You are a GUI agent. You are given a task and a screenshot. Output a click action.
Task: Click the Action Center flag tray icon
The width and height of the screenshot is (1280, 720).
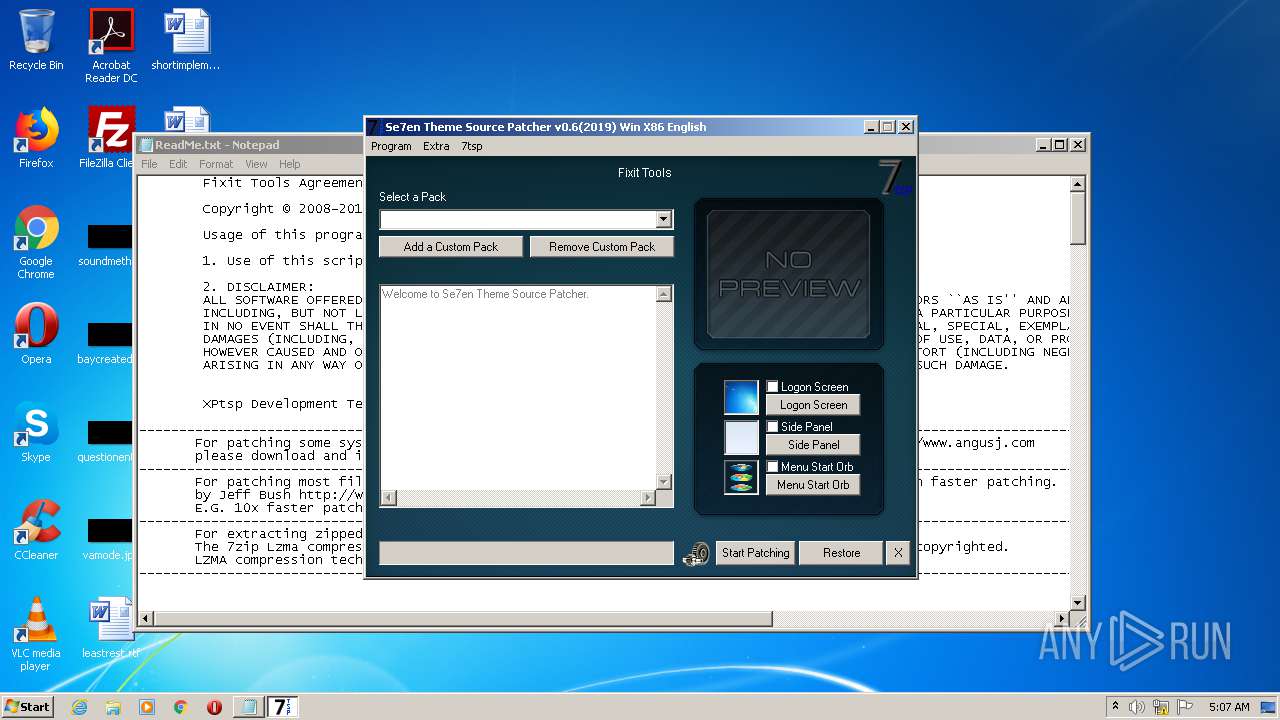(1185, 707)
